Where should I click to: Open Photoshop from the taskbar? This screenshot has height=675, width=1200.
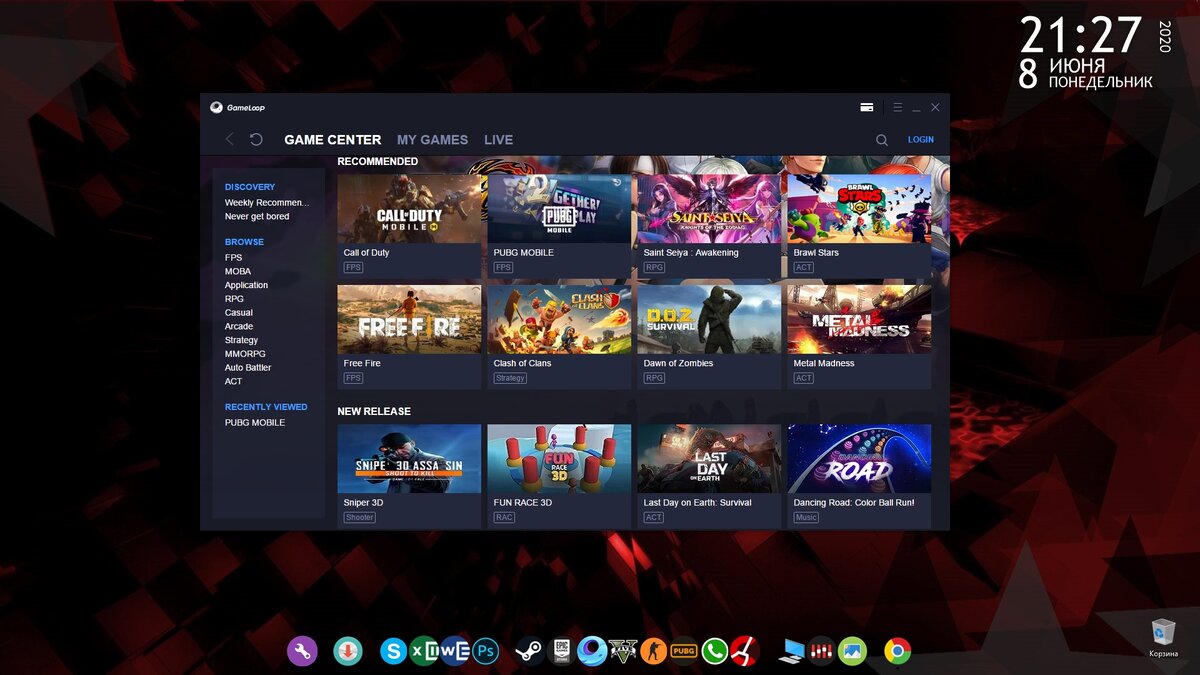click(485, 650)
